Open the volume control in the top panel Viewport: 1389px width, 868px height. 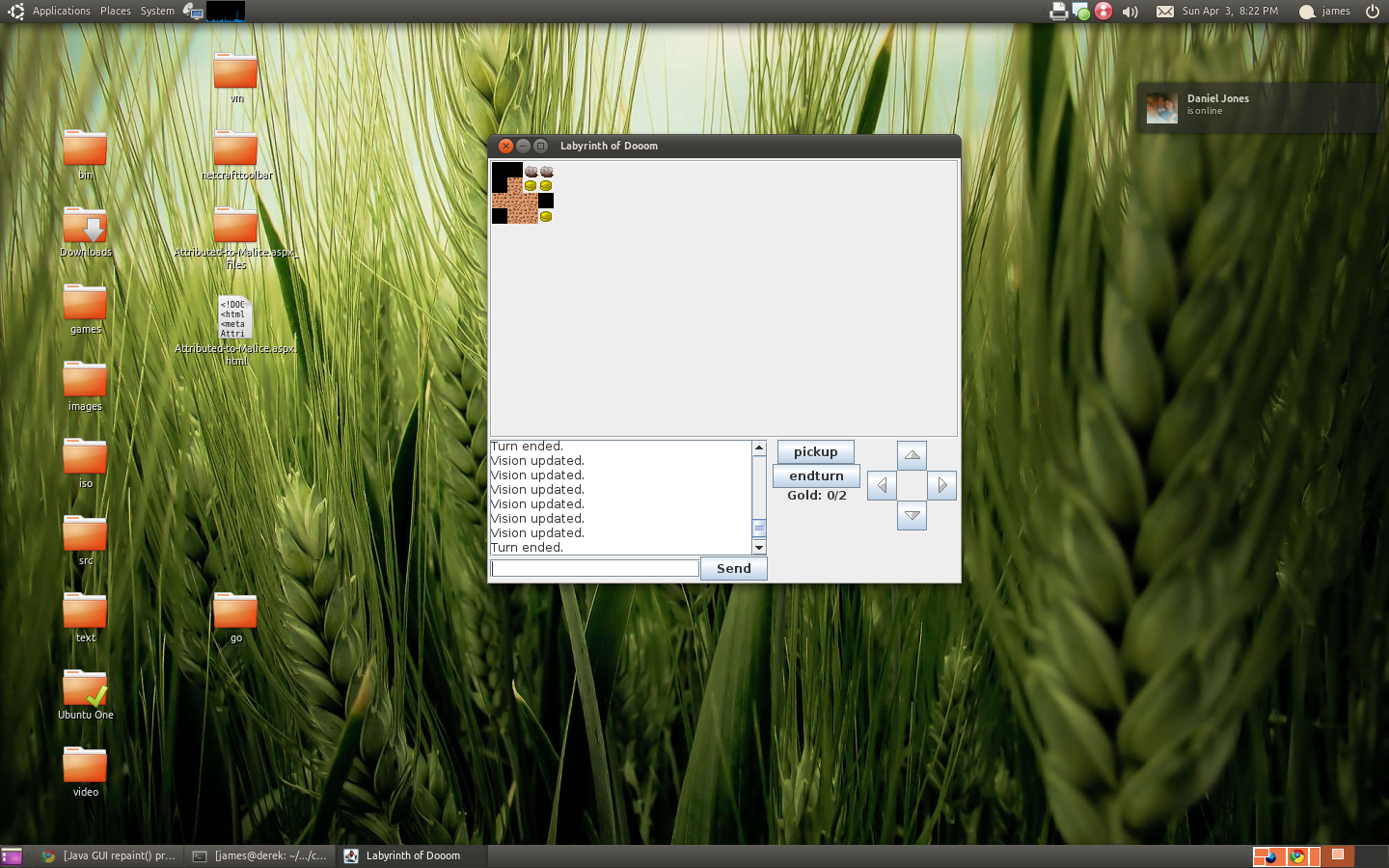pos(1130,12)
